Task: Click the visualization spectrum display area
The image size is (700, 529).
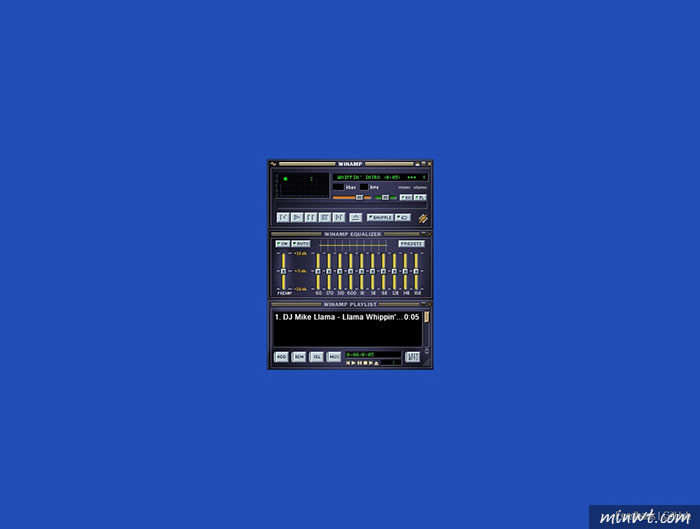Action: click(304, 185)
